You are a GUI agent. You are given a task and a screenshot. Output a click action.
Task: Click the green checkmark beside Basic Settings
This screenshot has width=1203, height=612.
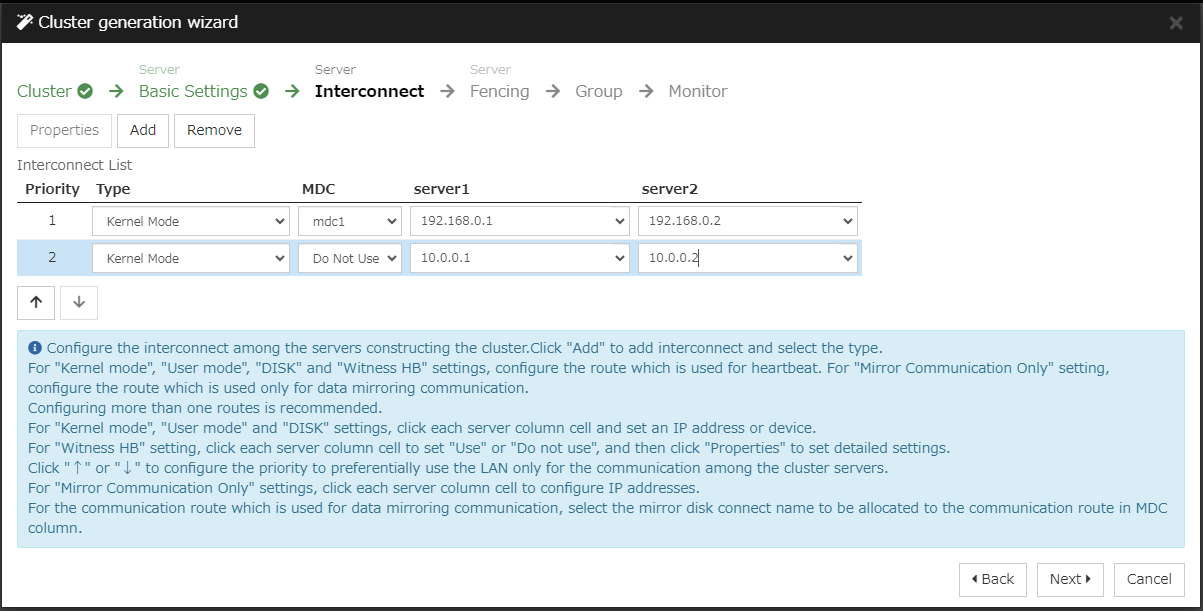pos(261,91)
